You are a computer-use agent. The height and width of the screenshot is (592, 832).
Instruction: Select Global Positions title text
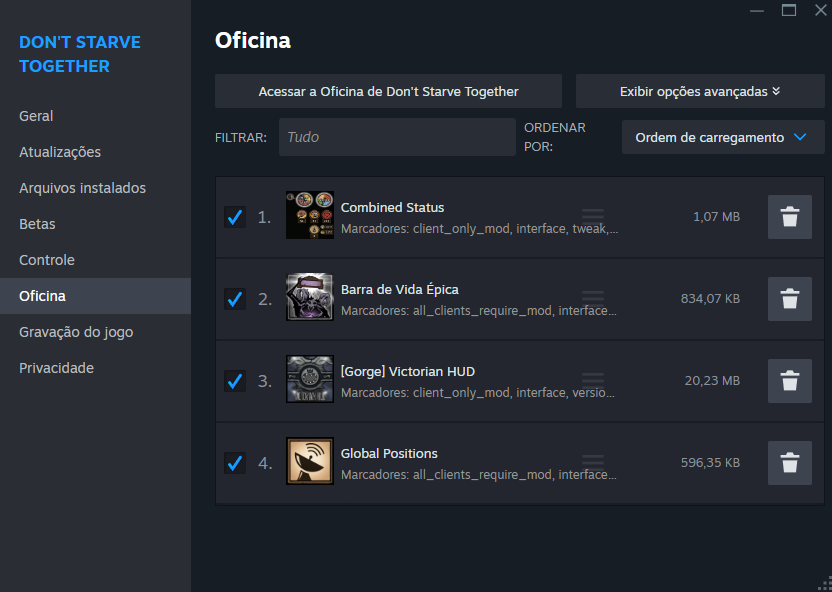pos(389,454)
